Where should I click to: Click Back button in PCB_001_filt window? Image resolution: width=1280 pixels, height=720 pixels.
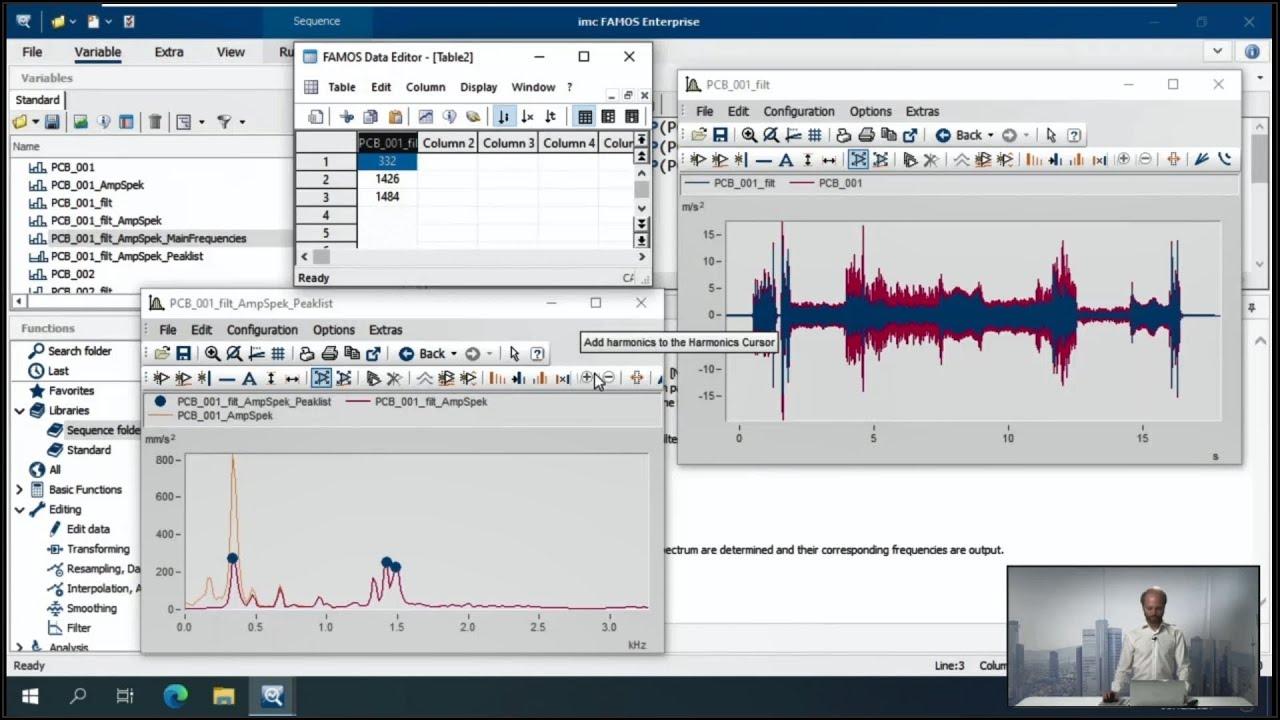point(959,135)
